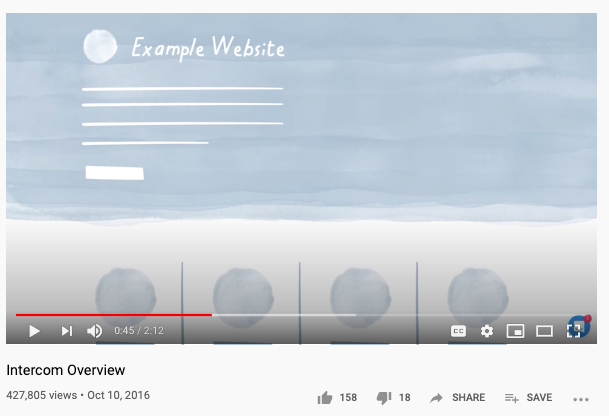Image resolution: width=609 pixels, height=416 pixels.
Task: Mute the video volume
Action: (x=94, y=331)
